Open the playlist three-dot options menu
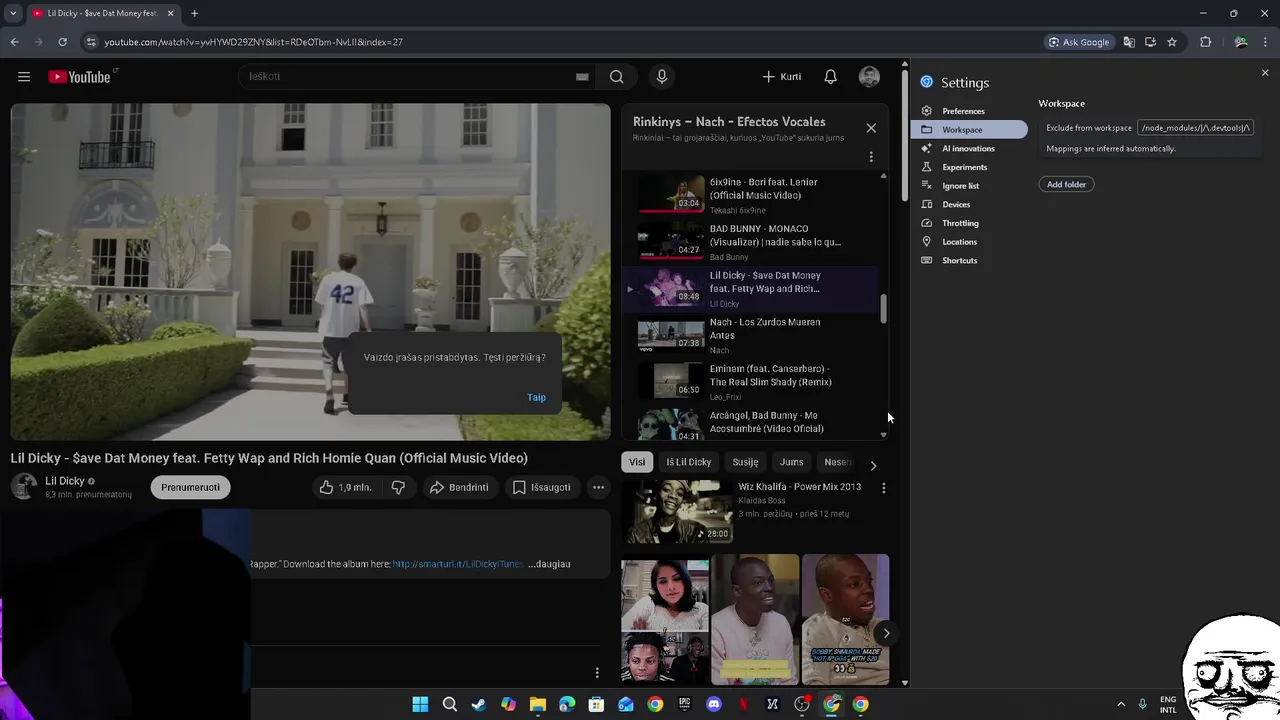Viewport: 1280px width, 720px height. tap(871, 157)
